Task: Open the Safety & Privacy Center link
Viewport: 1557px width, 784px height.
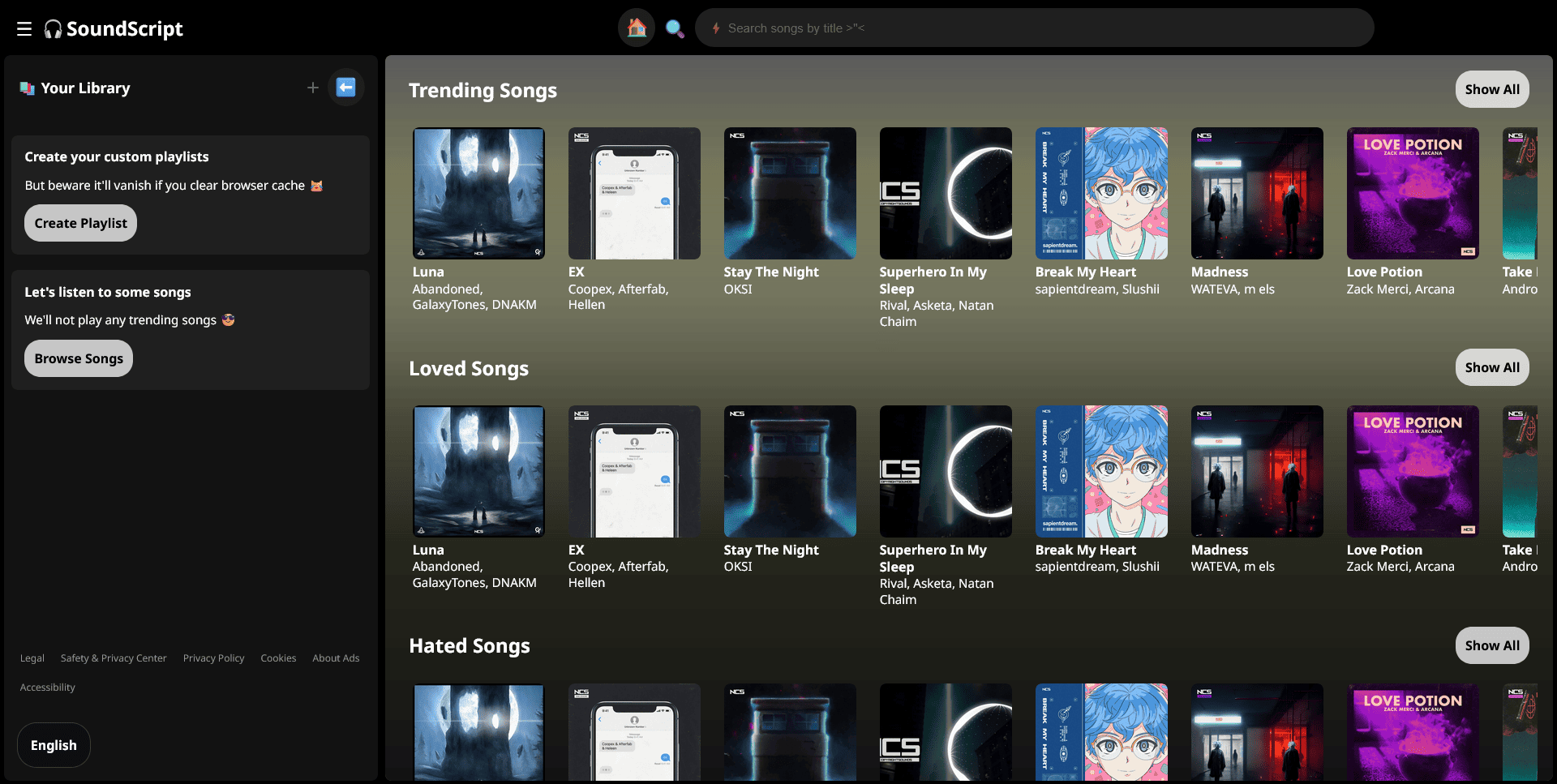Action: coord(114,658)
